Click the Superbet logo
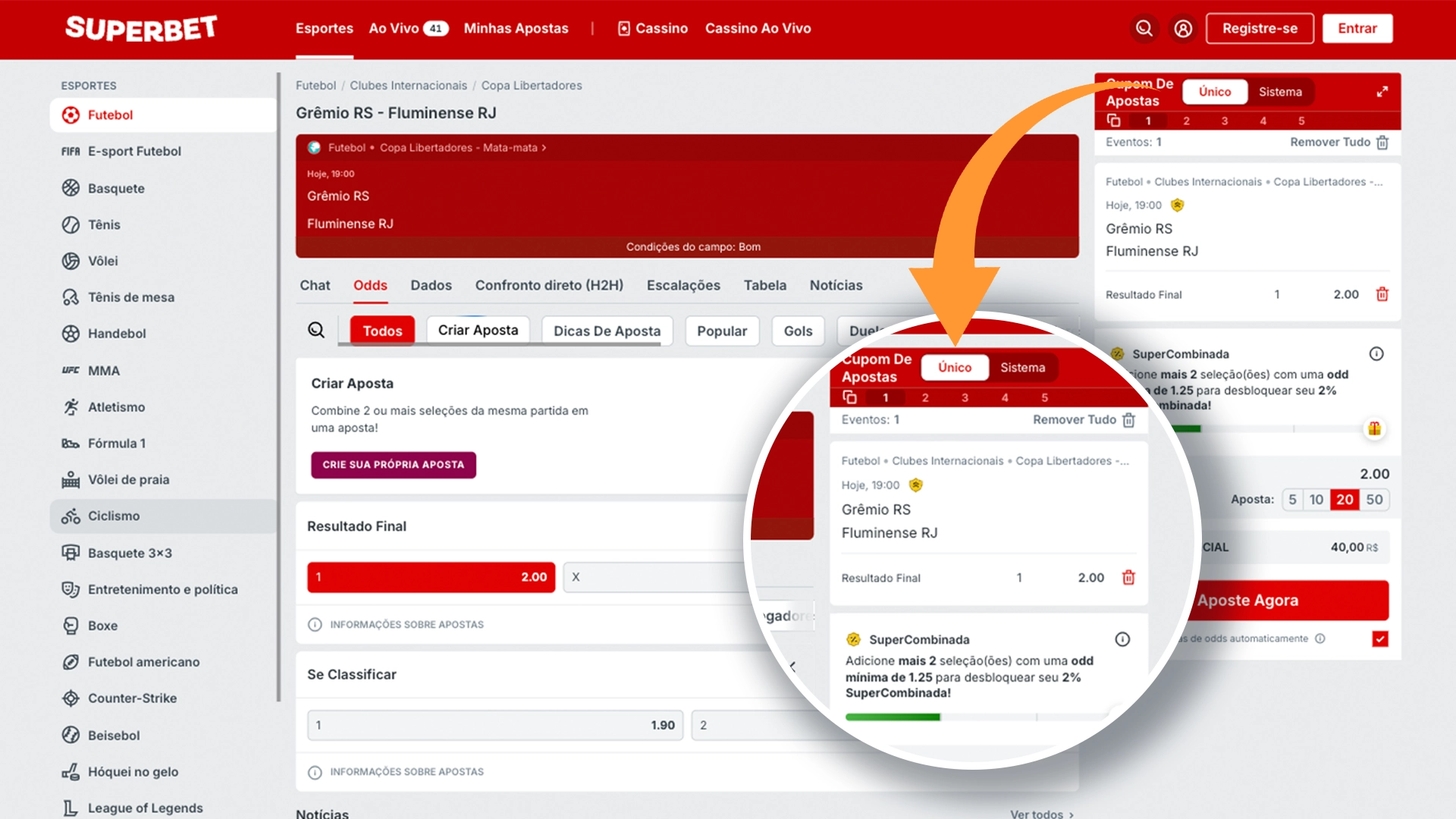 click(x=141, y=28)
